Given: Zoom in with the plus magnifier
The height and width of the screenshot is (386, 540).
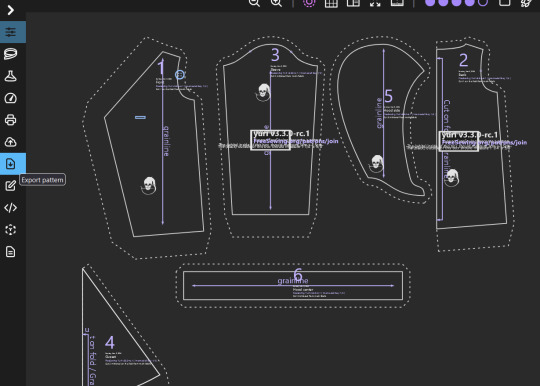Looking at the screenshot, I should 276,3.
